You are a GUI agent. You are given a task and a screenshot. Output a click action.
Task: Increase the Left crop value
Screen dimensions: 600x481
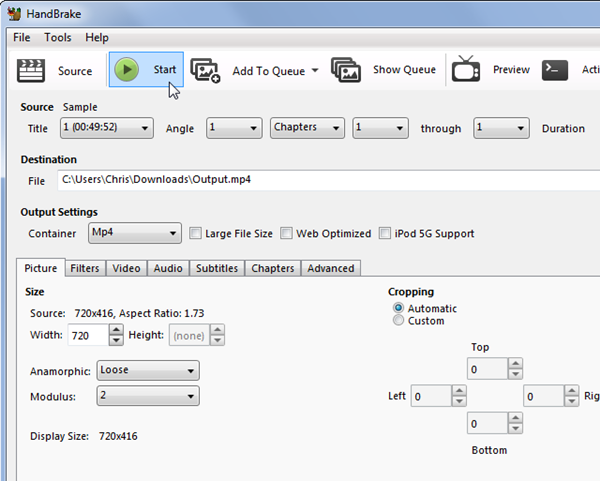pyautogui.click(x=459, y=390)
